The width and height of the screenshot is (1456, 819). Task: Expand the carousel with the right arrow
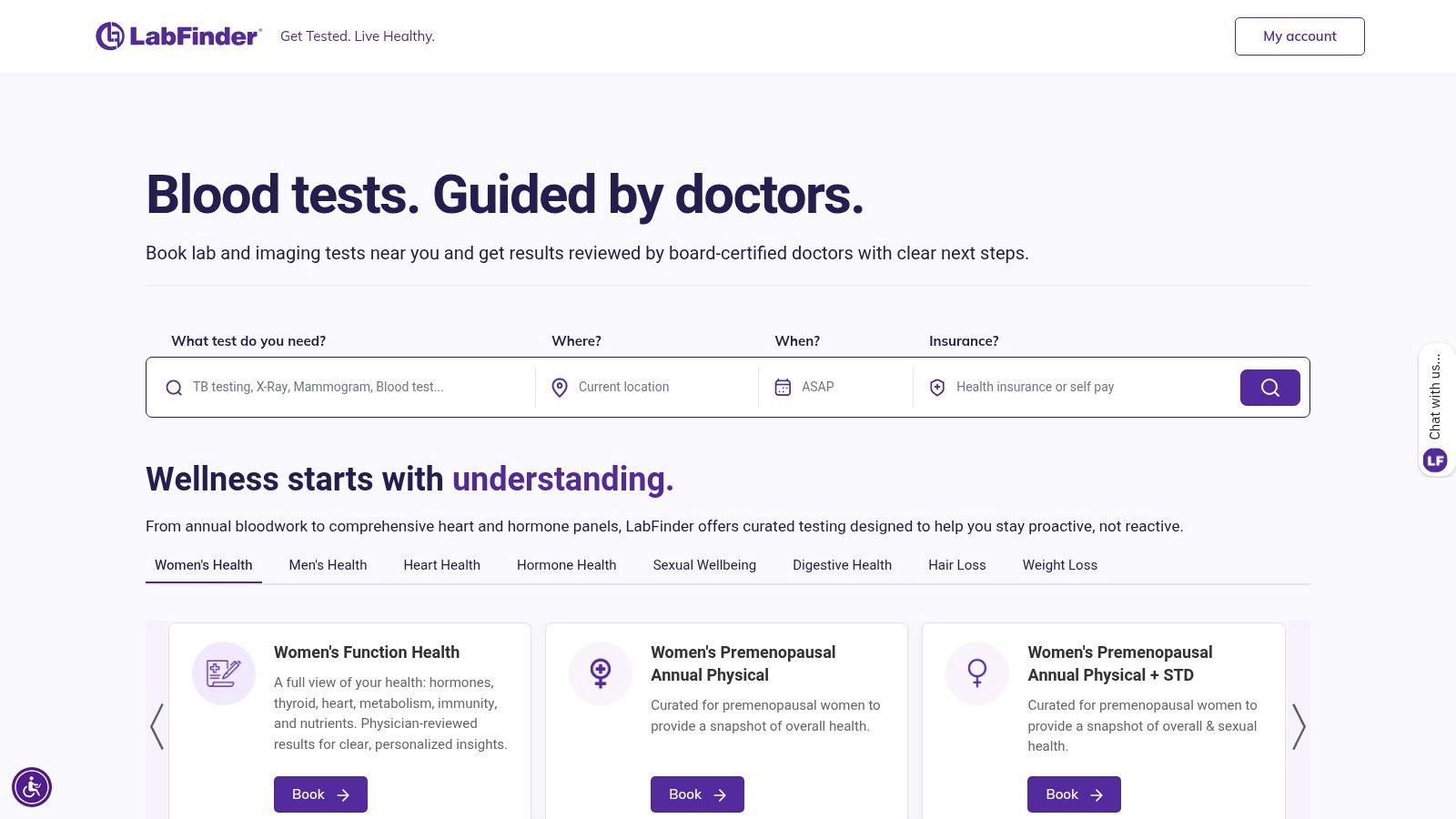1299,726
